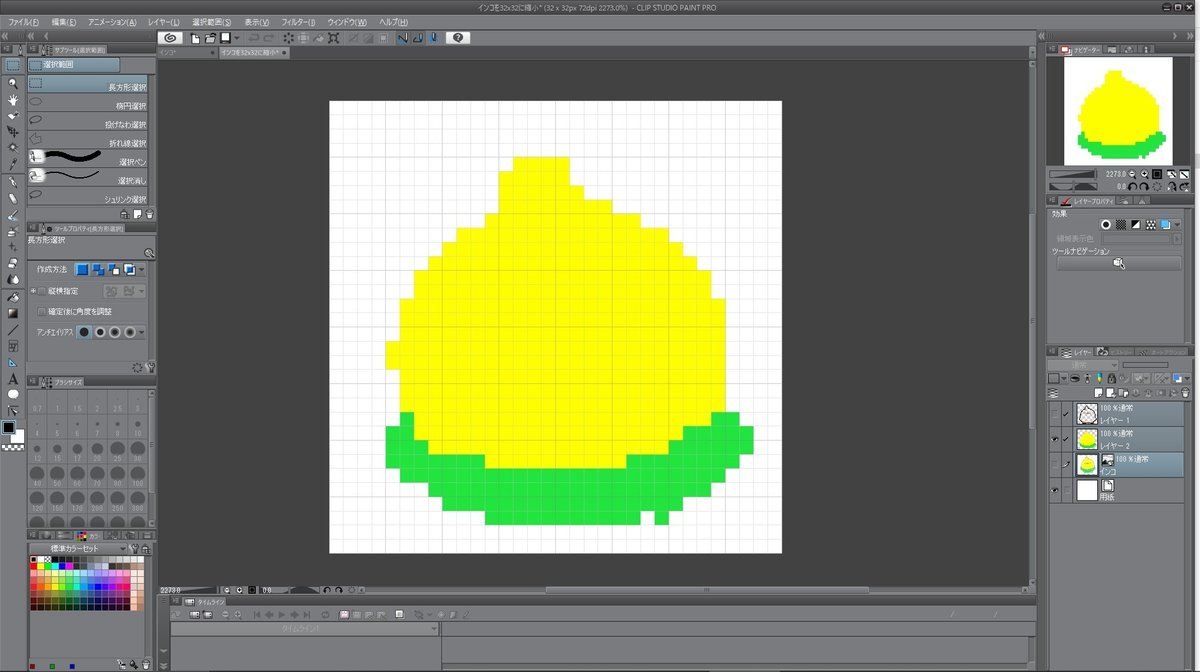1200x672 pixels.
Task: Open help via question mark icon
Action: [458, 38]
